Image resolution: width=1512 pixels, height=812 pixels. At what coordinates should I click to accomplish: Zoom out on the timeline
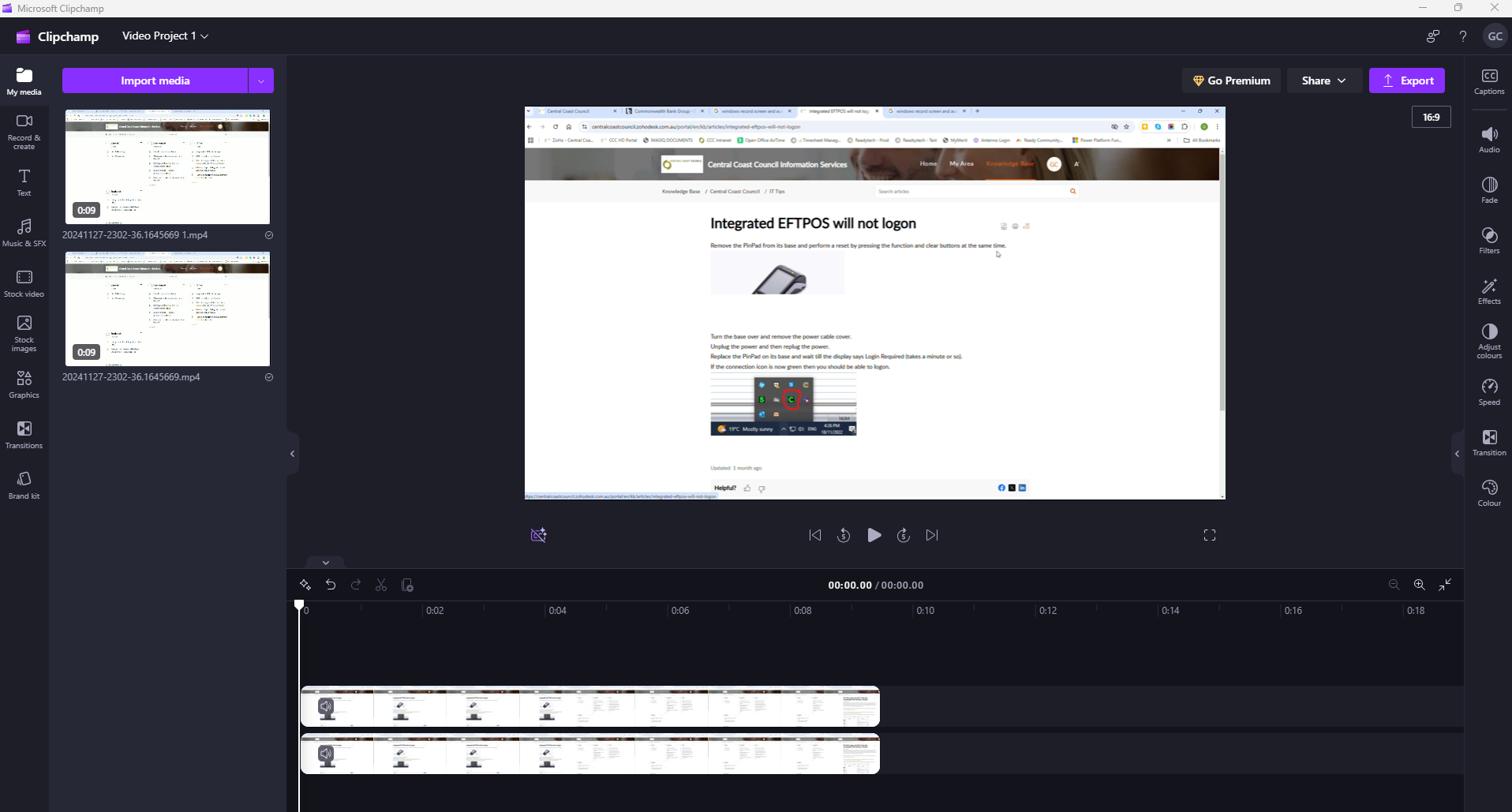[x=1394, y=585]
